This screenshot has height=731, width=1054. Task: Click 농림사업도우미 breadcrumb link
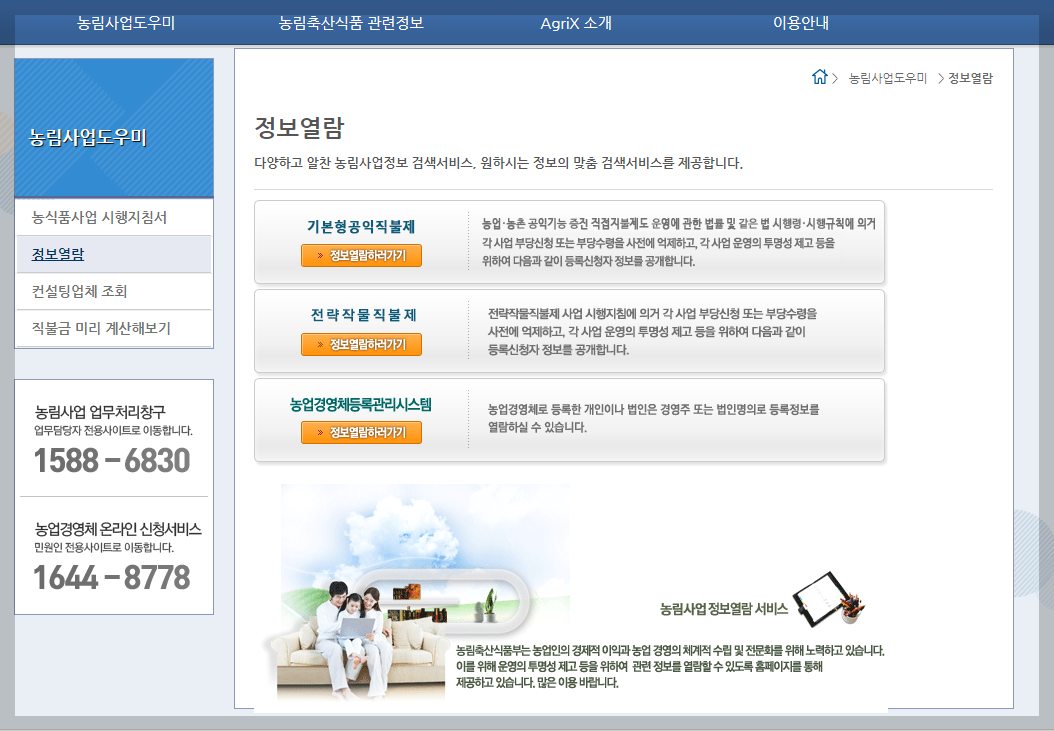click(x=887, y=78)
